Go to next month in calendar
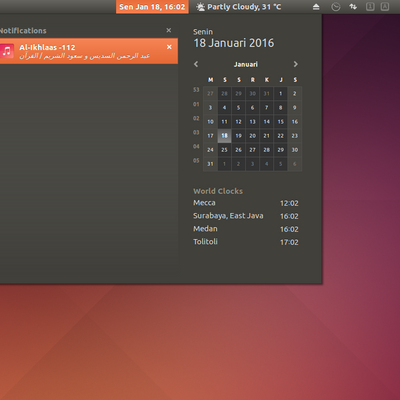400x400 pixels. 295,64
